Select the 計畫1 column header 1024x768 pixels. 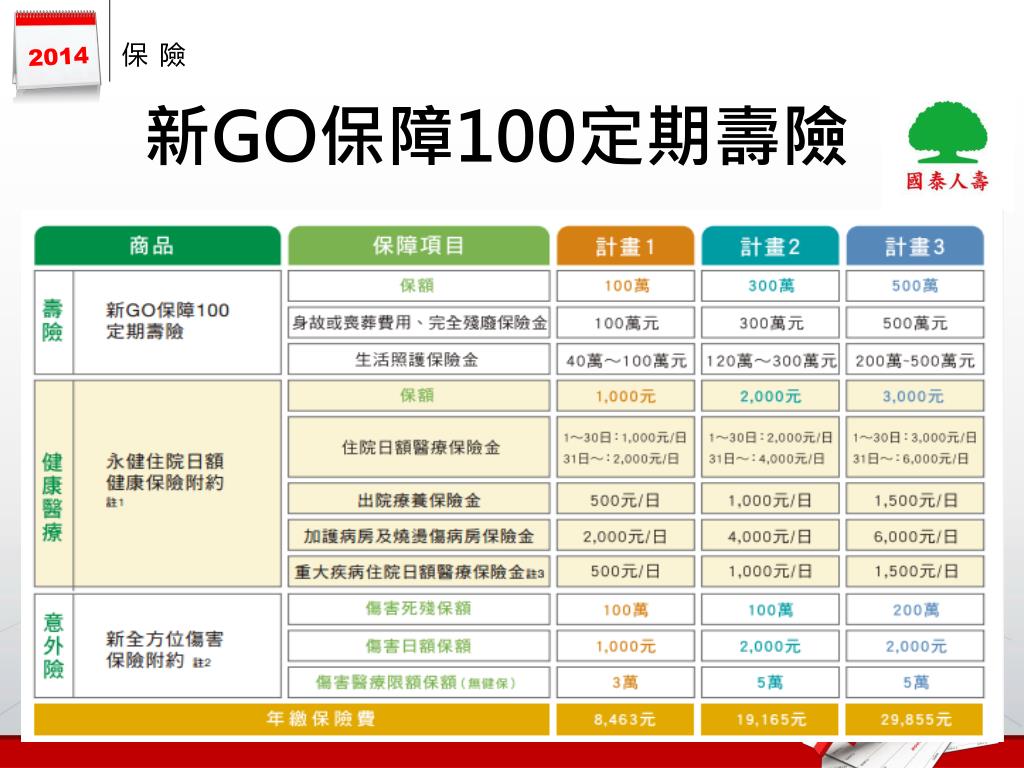(625, 246)
